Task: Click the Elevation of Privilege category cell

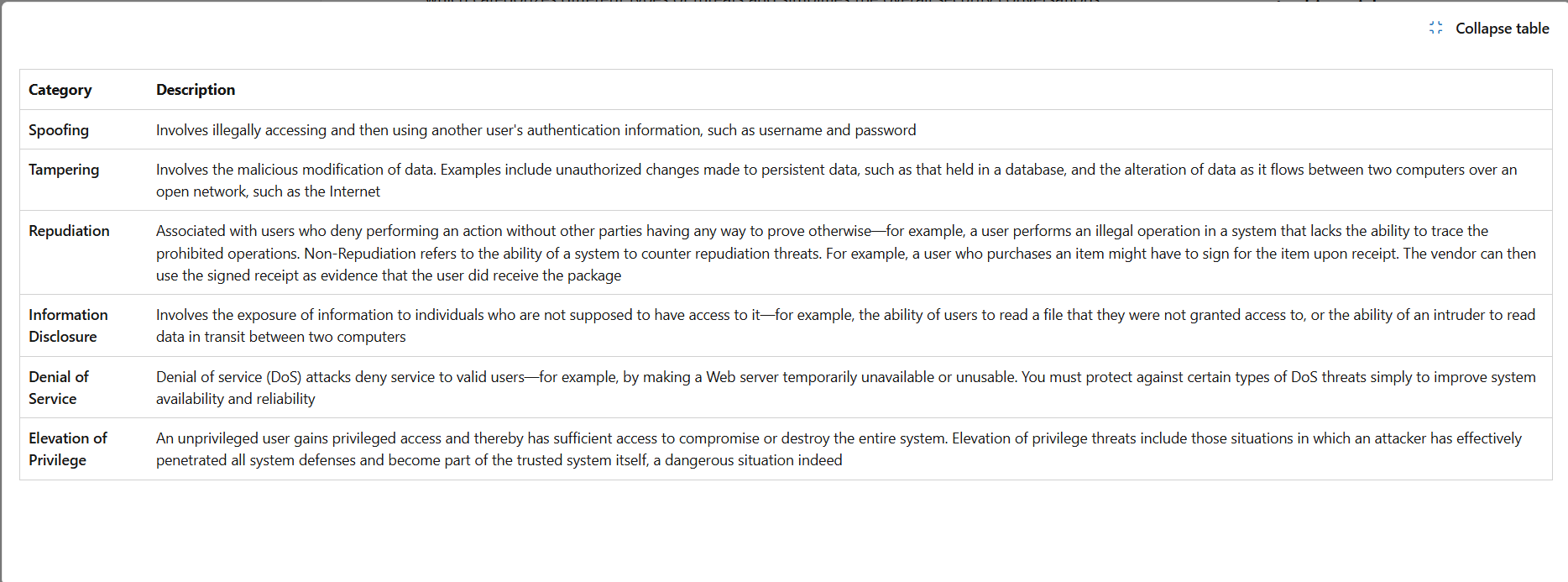Action: pos(68,448)
